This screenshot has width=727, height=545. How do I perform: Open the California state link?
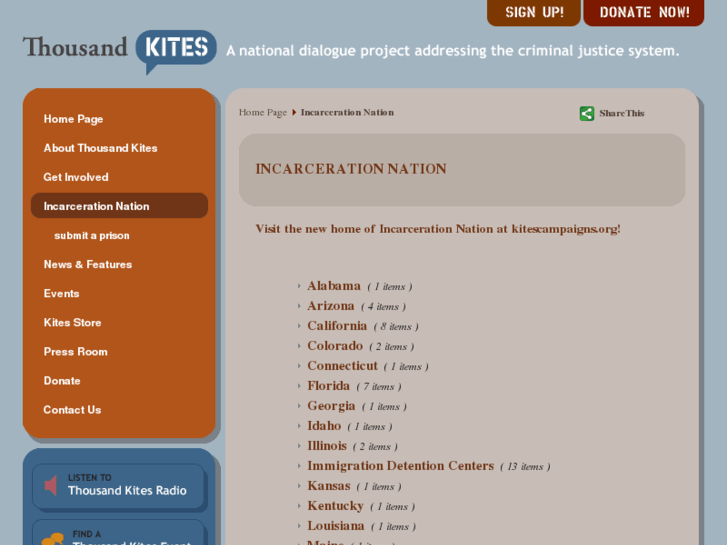(337, 326)
